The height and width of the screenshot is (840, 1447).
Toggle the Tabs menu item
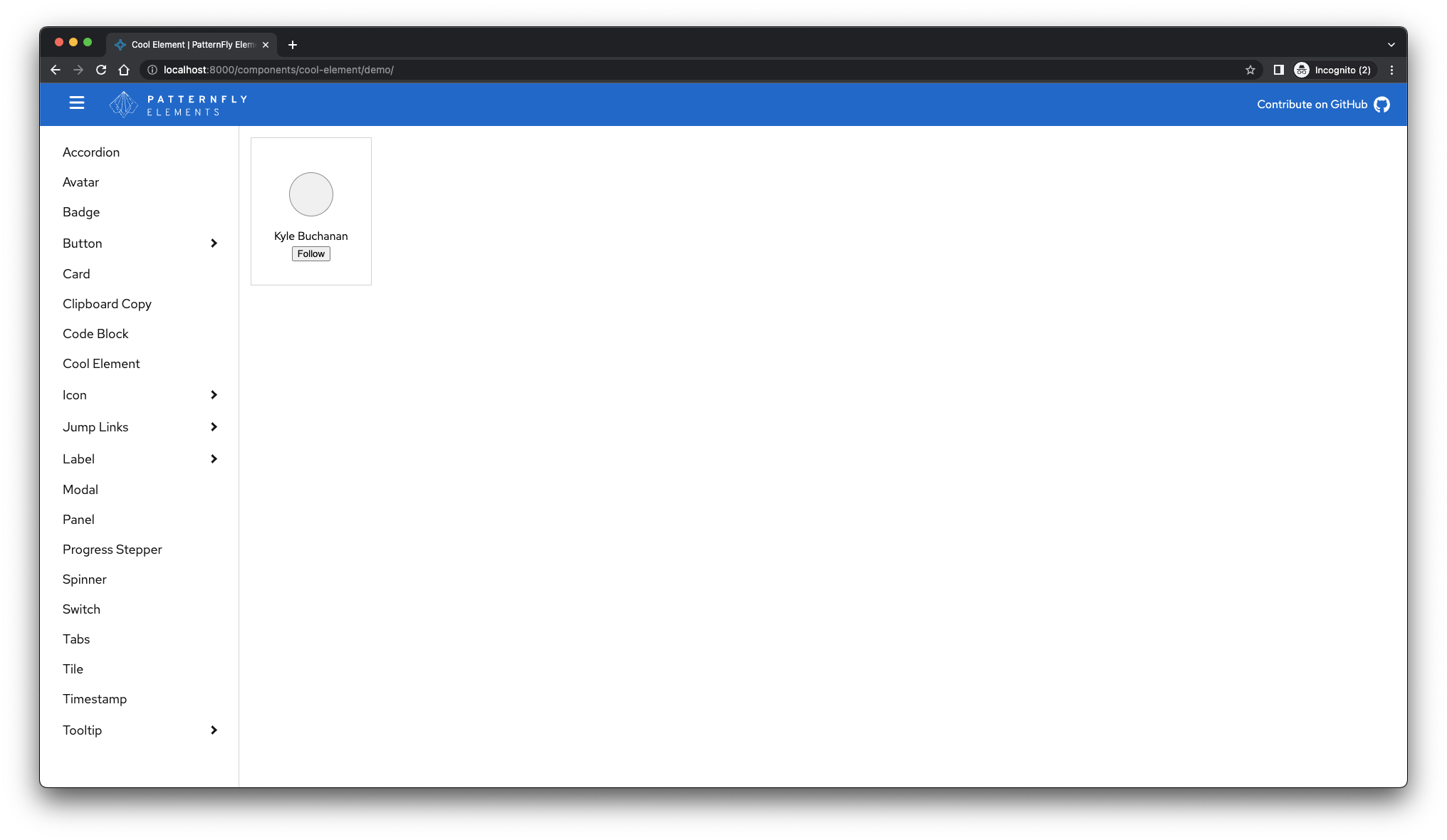click(76, 638)
